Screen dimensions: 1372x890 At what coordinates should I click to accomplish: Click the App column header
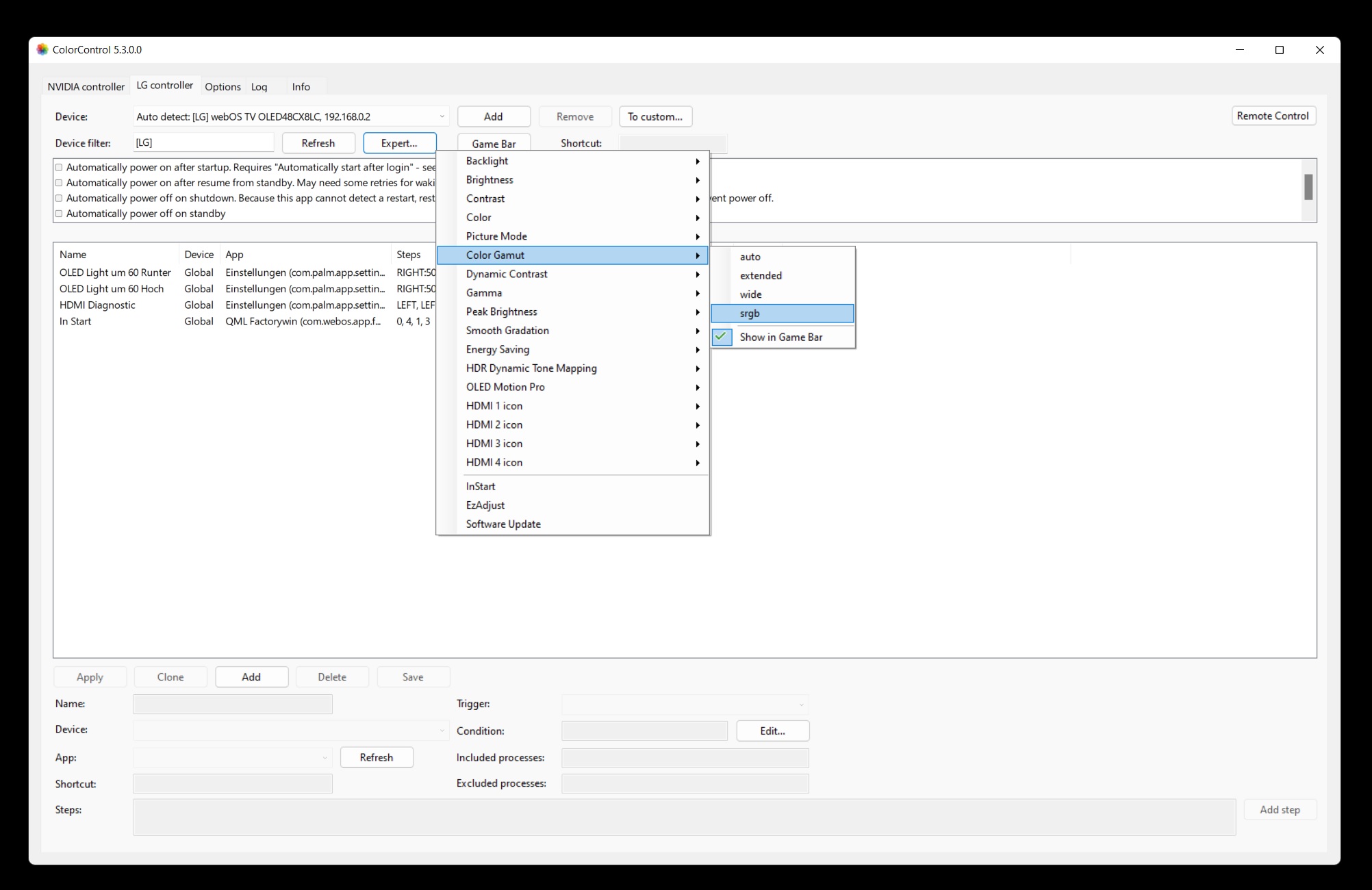pyautogui.click(x=305, y=254)
